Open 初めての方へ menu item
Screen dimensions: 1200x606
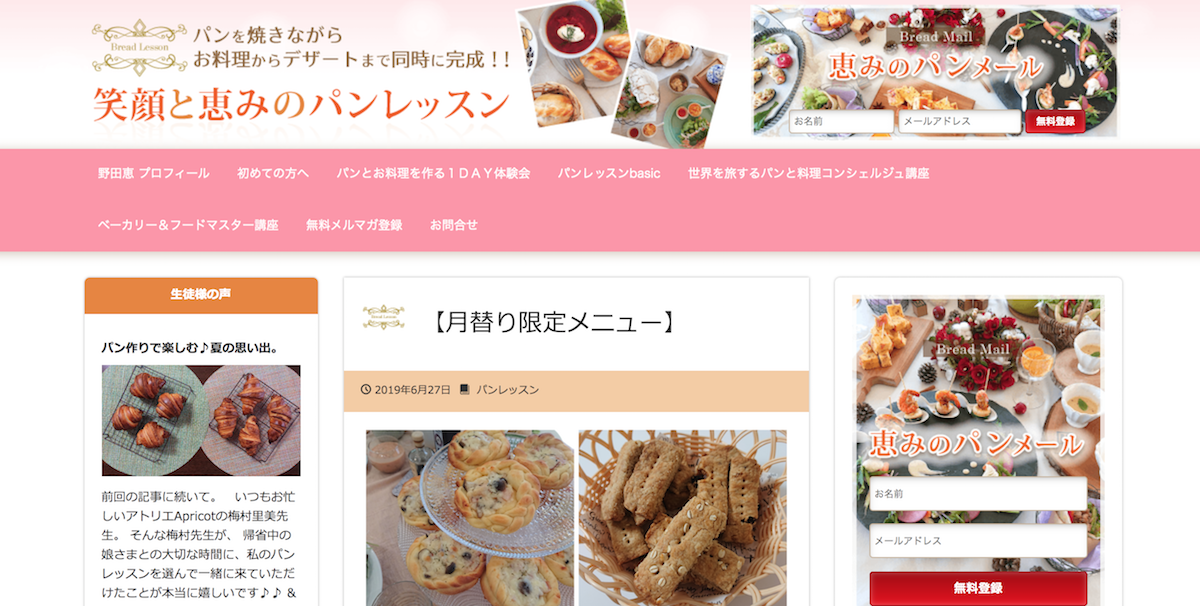(273, 173)
